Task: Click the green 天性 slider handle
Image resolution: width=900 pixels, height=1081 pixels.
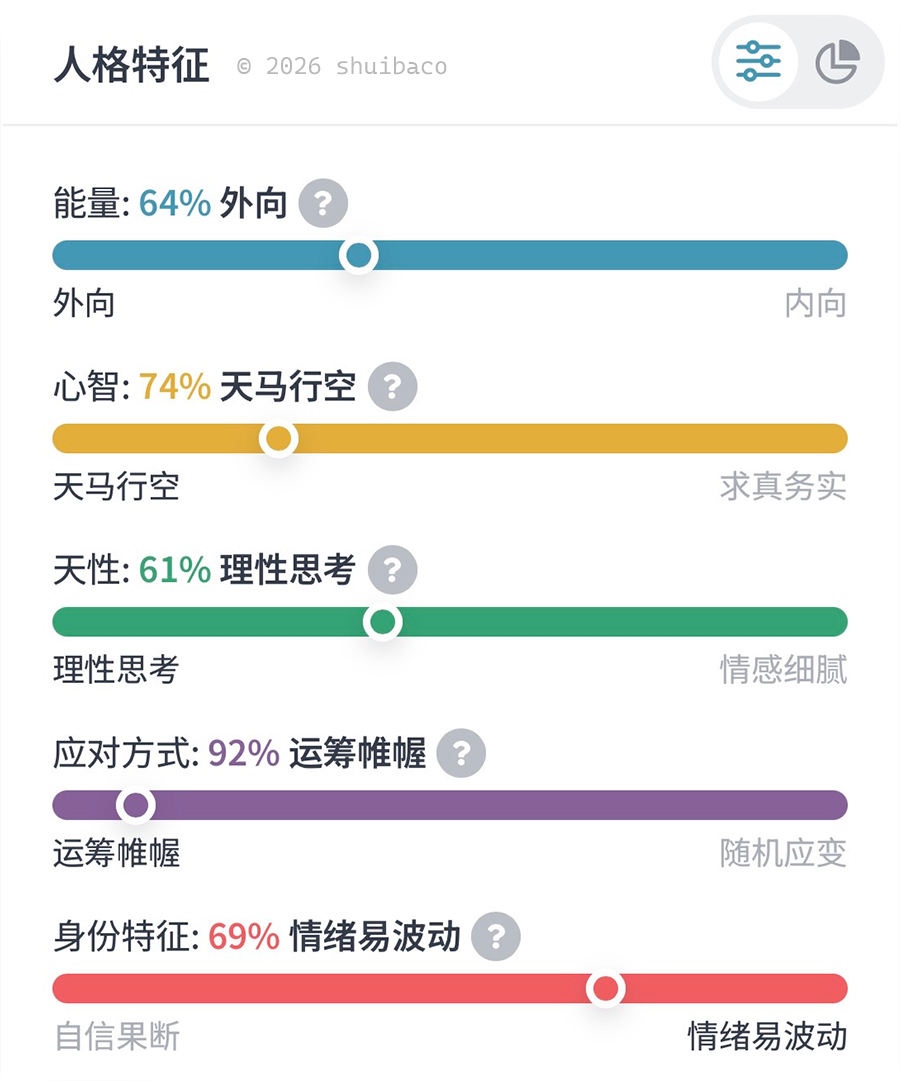Action: click(x=382, y=622)
